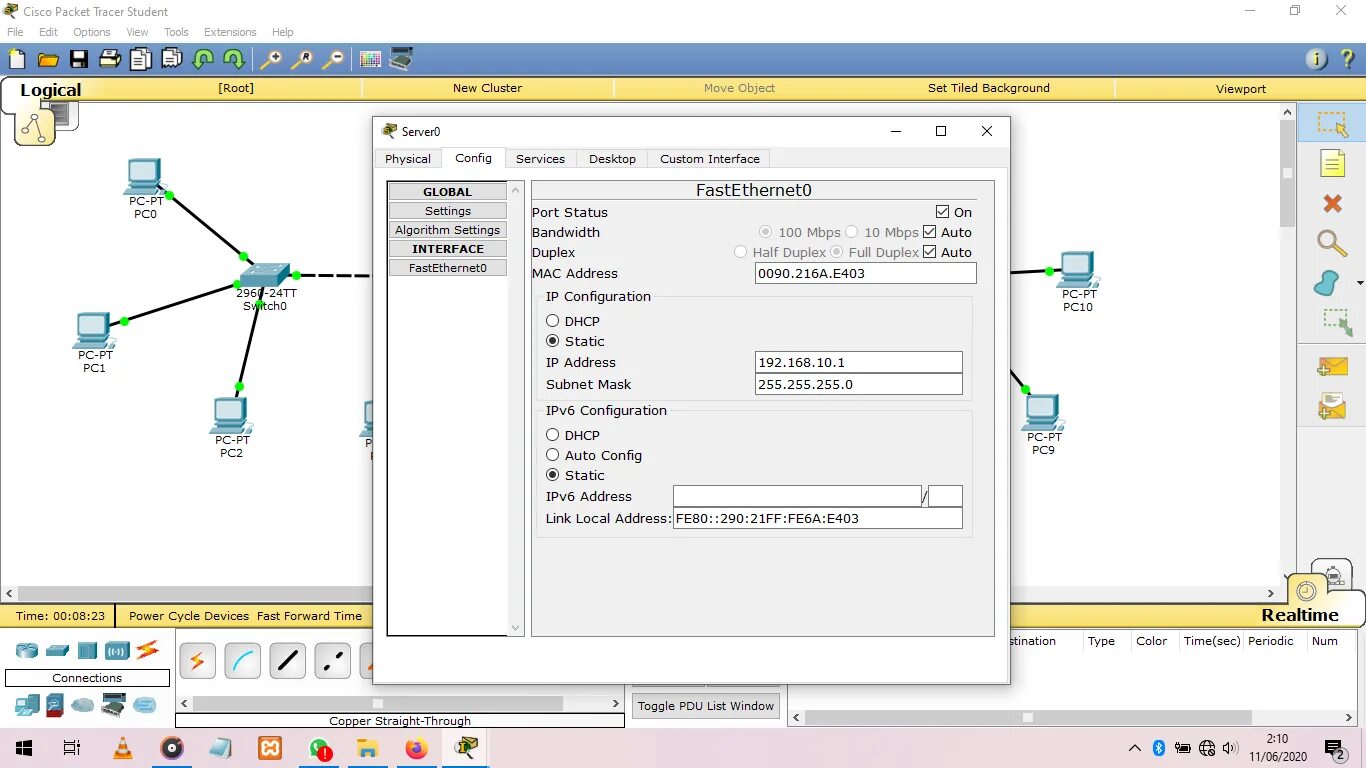Save the current topology with the floppy icon
Image resolution: width=1366 pixels, height=768 pixels.
pyautogui.click(x=78, y=59)
